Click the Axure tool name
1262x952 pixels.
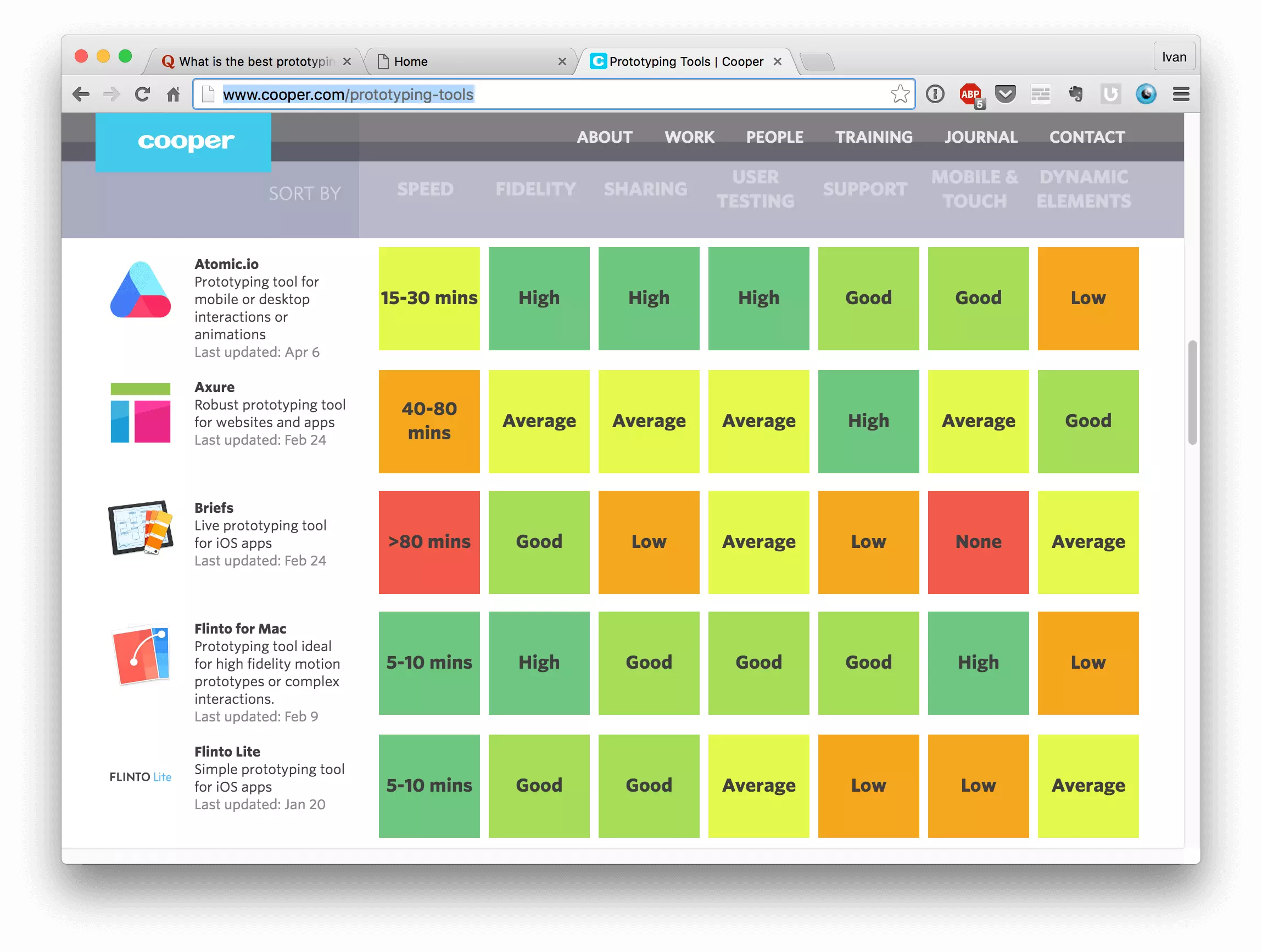(215, 387)
